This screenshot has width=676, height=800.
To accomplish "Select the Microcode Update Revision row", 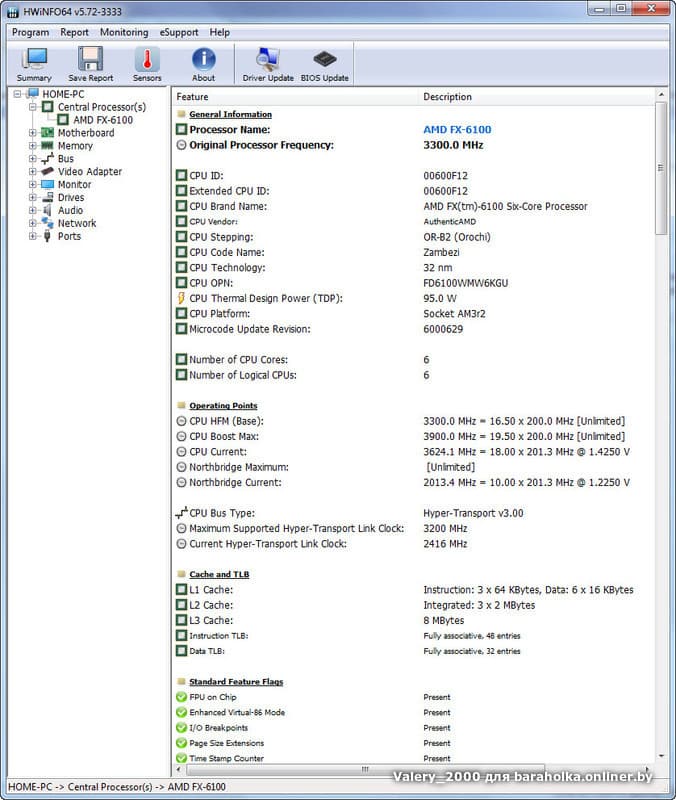I will (x=413, y=329).
